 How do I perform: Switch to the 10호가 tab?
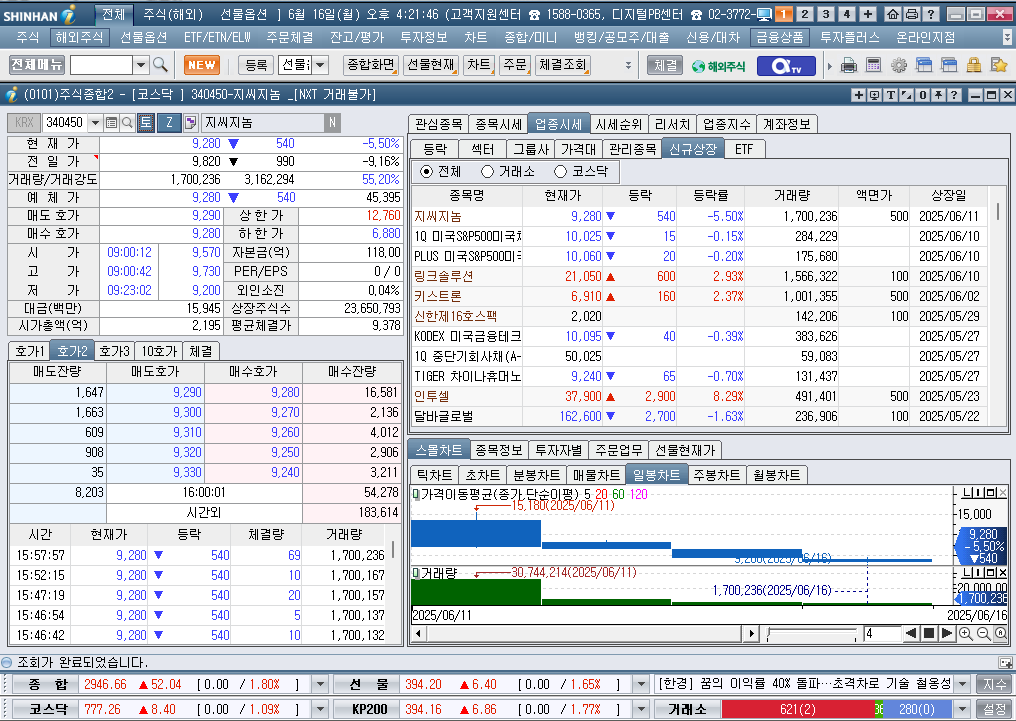tap(159, 351)
